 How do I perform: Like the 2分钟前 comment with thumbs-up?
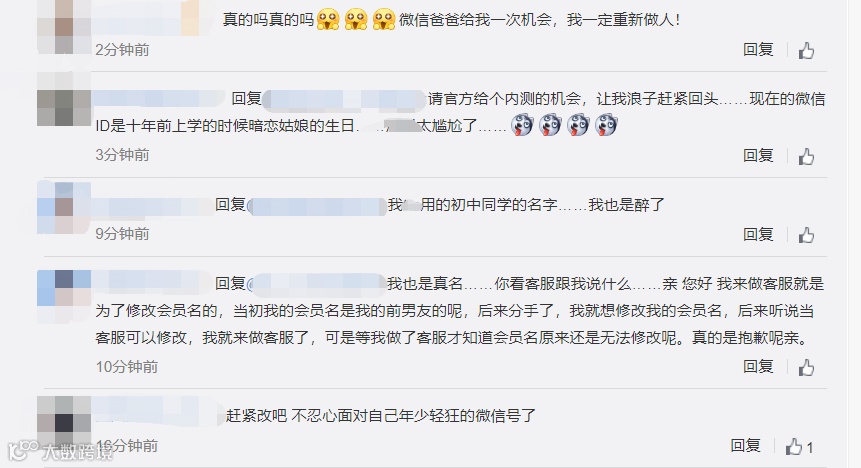806,51
